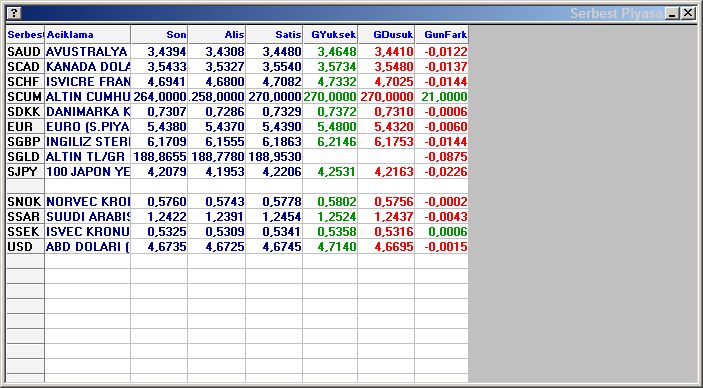
Task: Click the SAUD GYuksek value 3,4648
Action: pos(330,52)
